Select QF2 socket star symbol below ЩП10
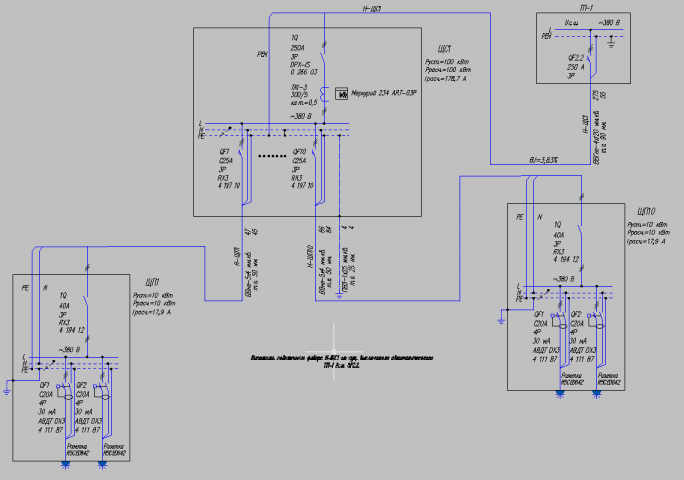The height and width of the screenshot is (480, 684). pyautogui.click(x=597, y=394)
